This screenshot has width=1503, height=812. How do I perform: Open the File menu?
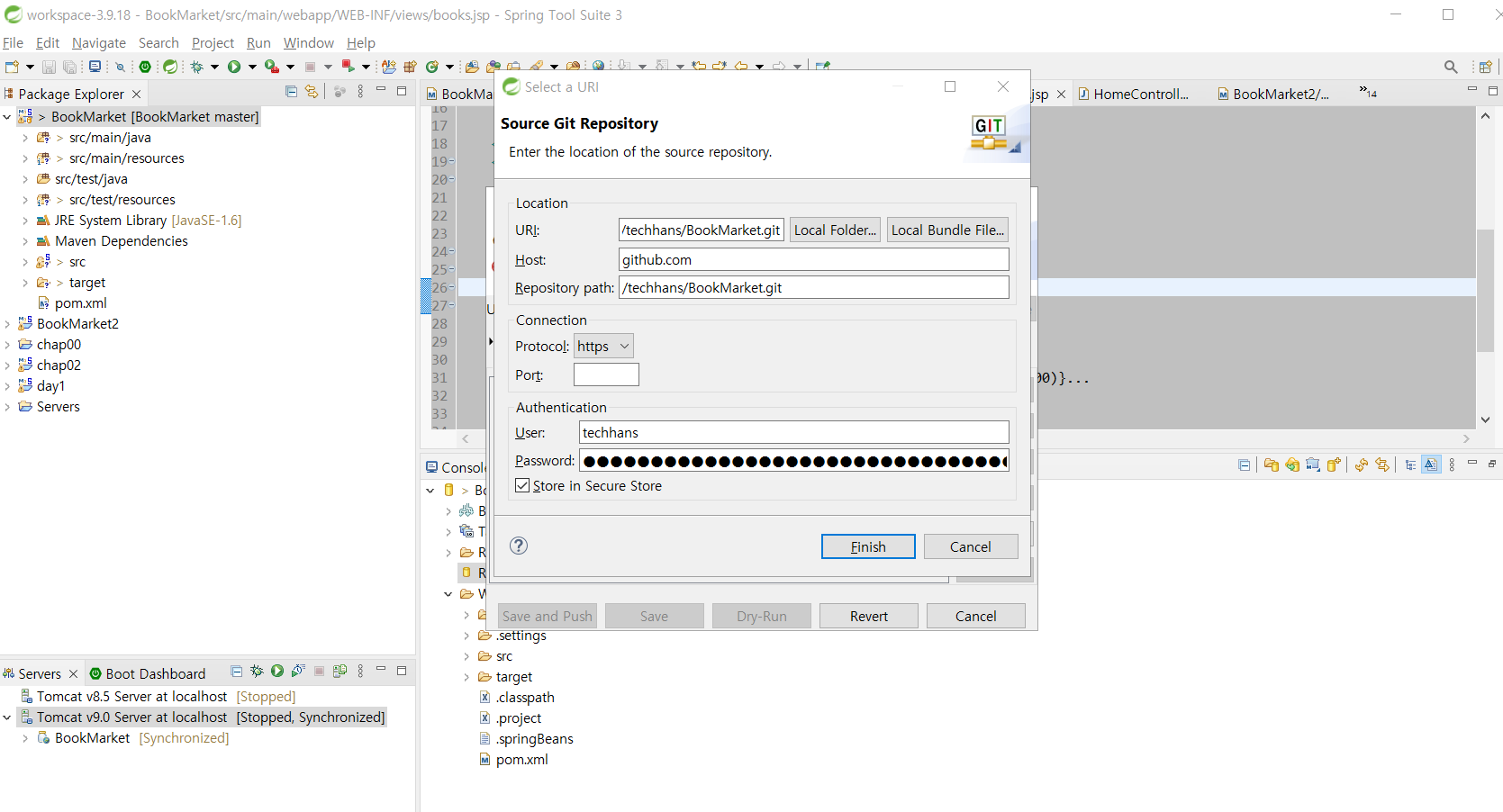pos(13,42)
